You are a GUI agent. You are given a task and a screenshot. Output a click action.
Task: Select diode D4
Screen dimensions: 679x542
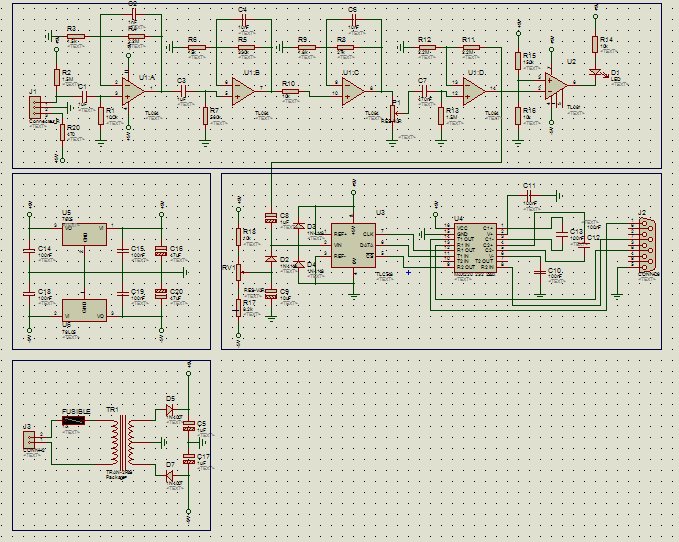pyautogui.click(x=299, y=265)
